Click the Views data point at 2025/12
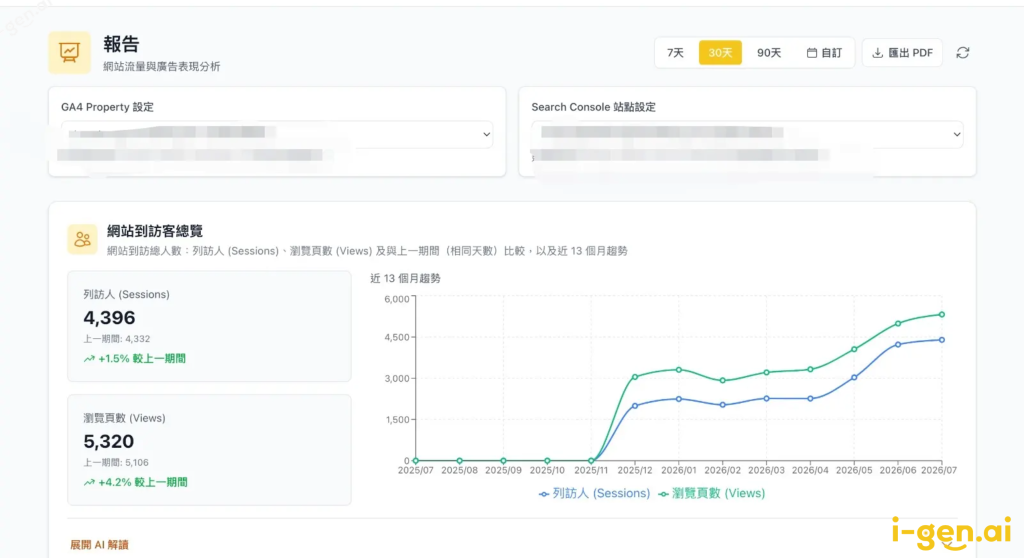 635,377
